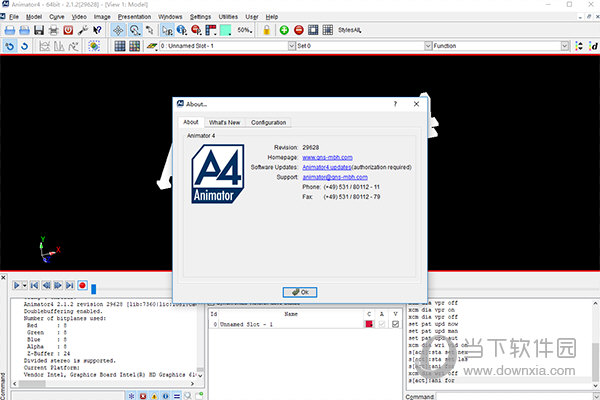Screen dimensions: 600x400
Task: Open the Utilities menu
Action: pyautogui.click(x=228, y=17)
